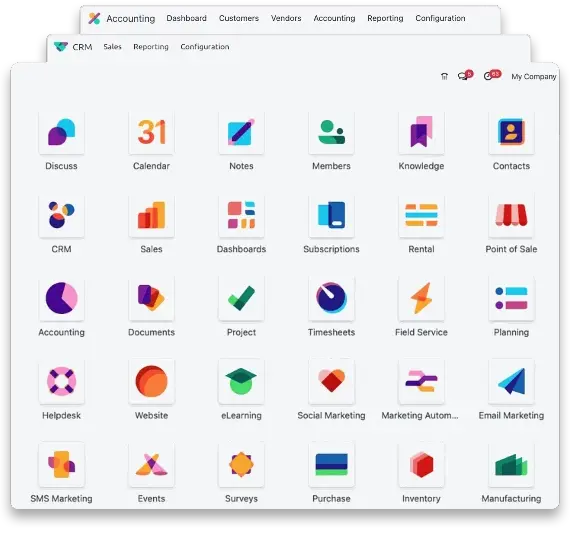
Task: Expand the My Company switcher
Action: (x=534, y=76)
